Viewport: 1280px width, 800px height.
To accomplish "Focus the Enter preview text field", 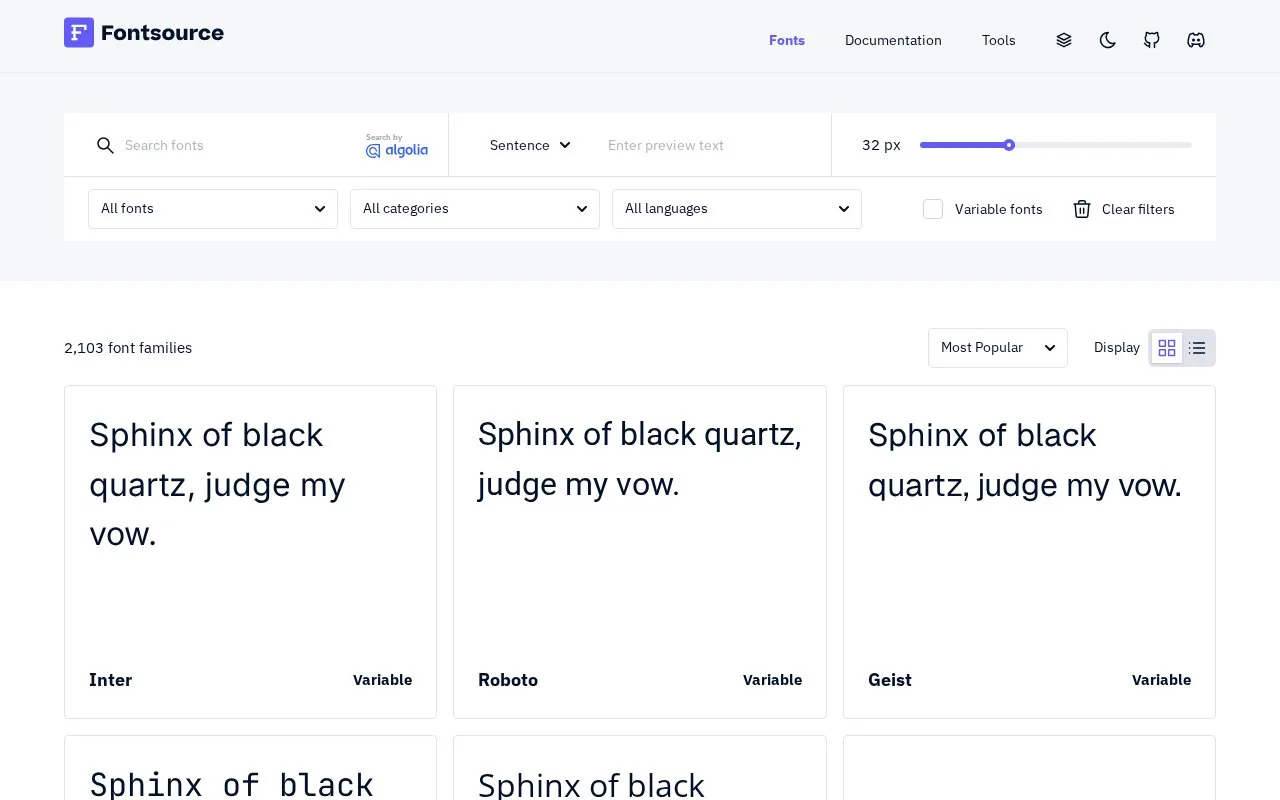I will coord(708,145).
